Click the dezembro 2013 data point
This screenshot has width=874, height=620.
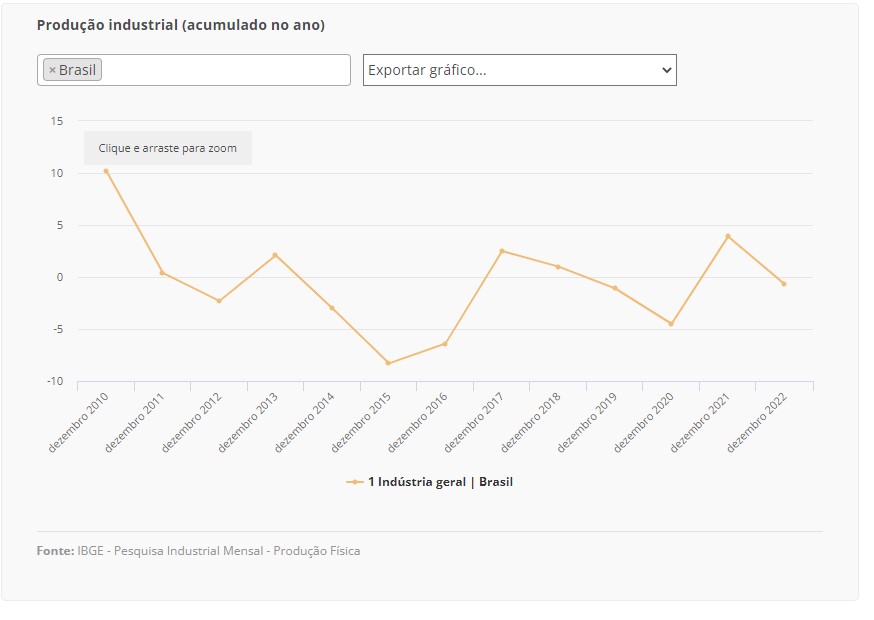click(275, 255)
